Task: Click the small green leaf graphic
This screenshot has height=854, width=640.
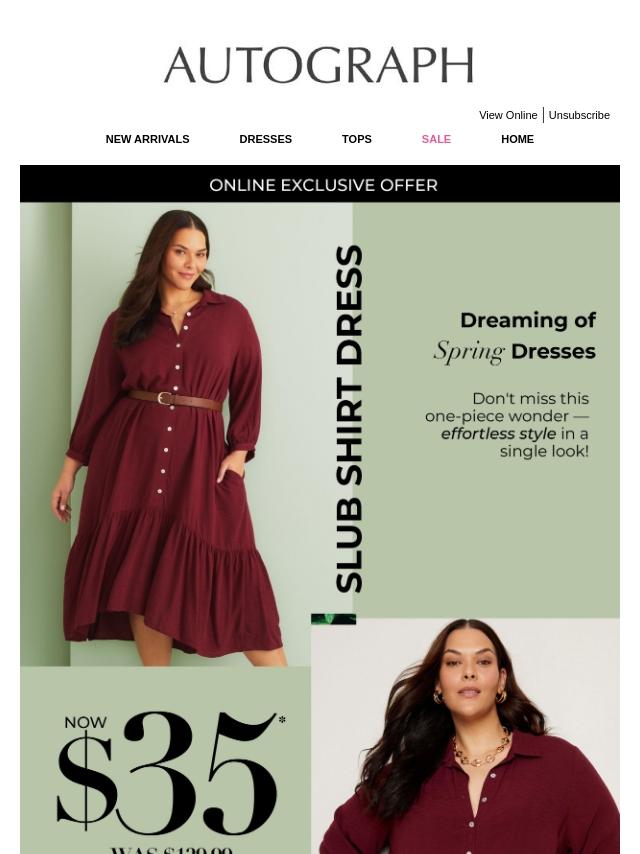Action: 333,619
